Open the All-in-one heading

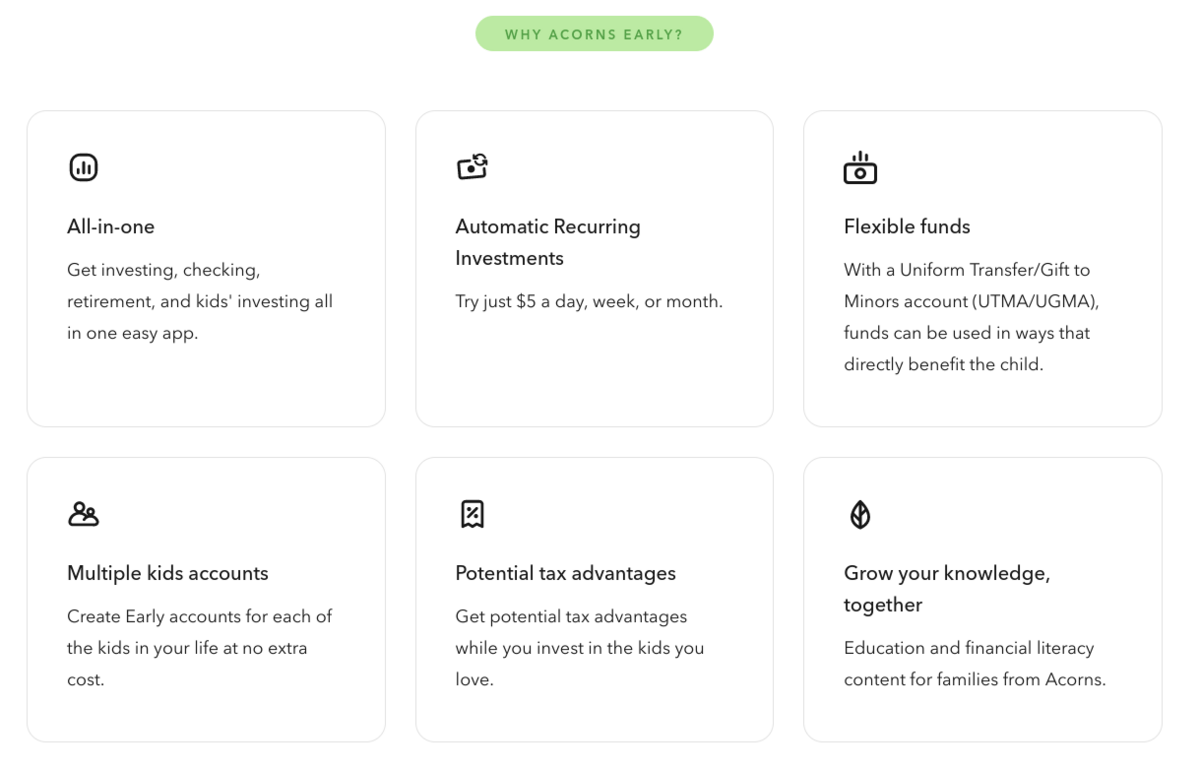pyautogui.click(x=111, y=227)
